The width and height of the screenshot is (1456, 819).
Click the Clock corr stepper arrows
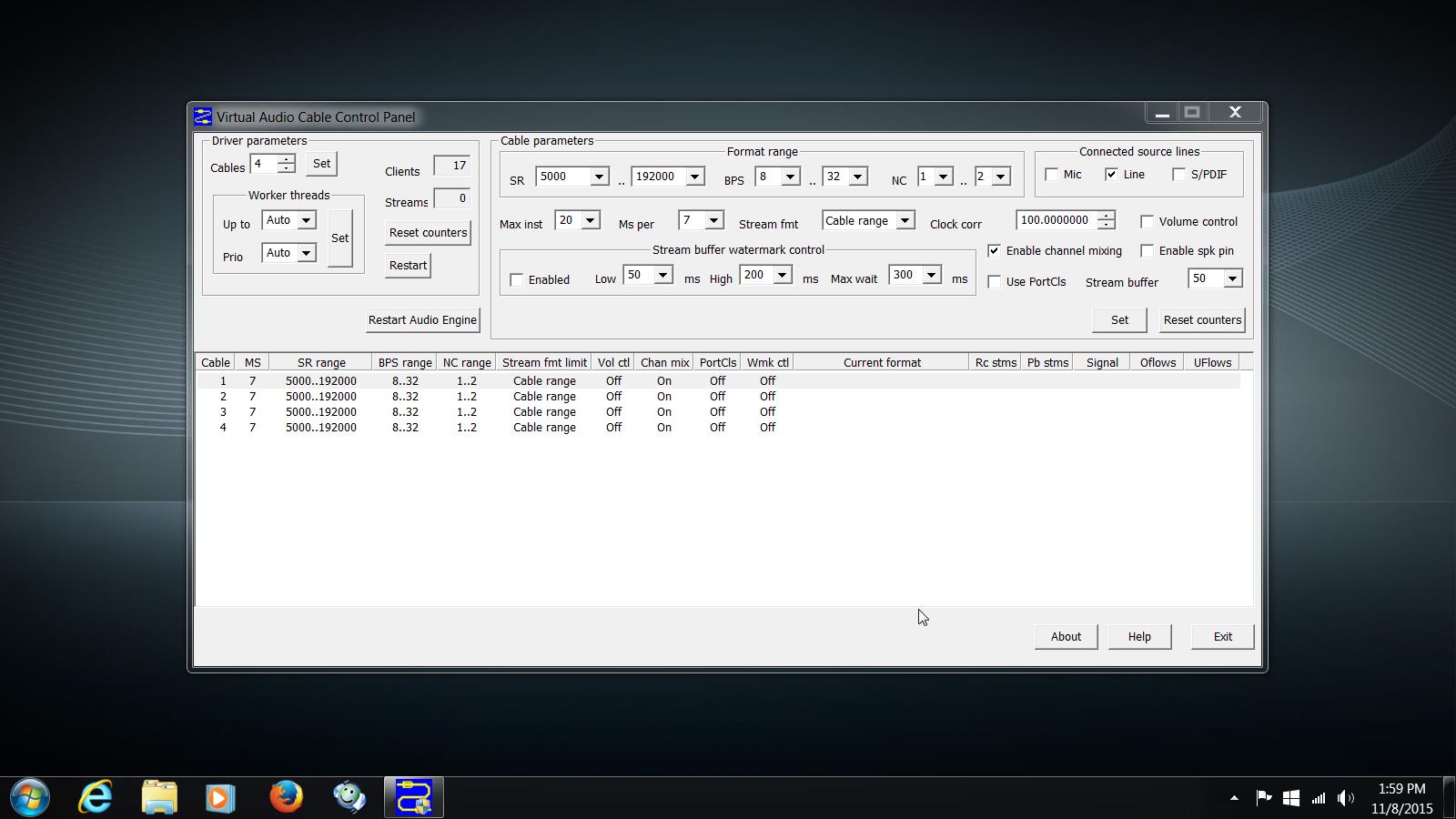pyautogui.click(x=1106, y=220)
